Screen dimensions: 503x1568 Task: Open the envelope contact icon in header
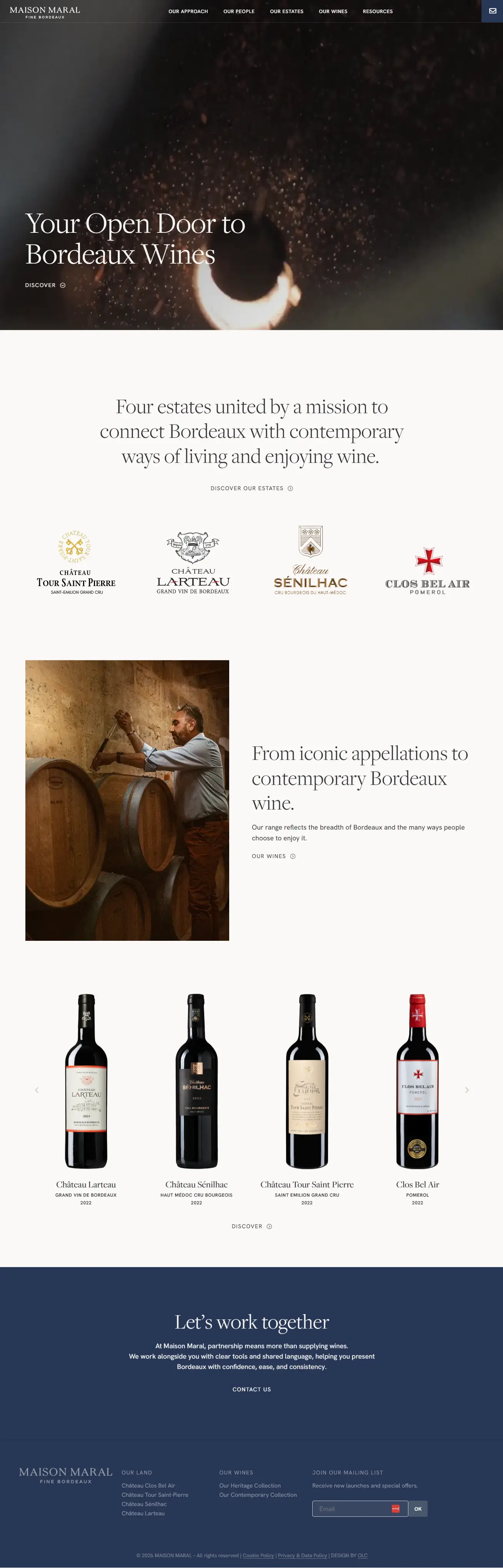[492, 11]
